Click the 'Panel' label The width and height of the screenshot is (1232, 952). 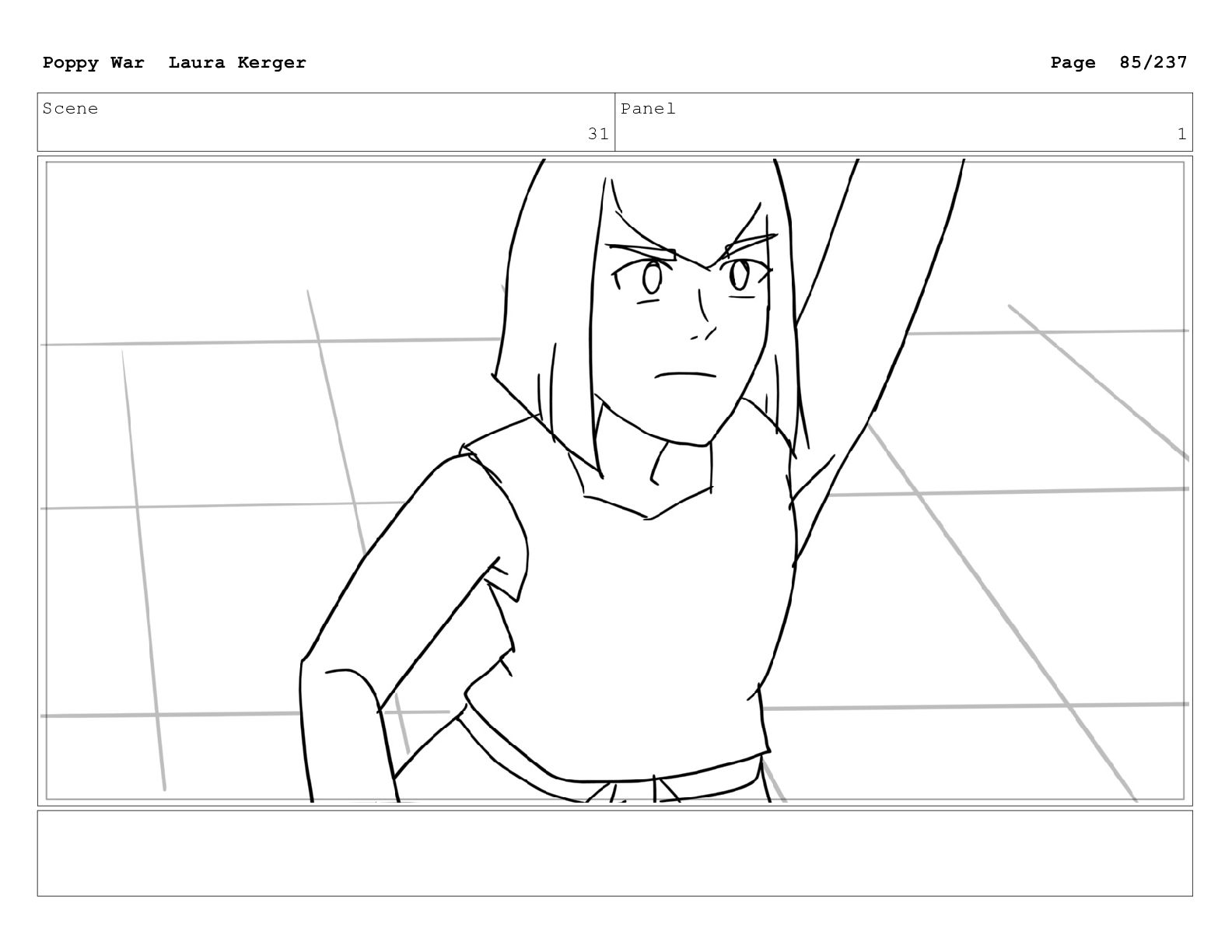(x=648, y=109)
